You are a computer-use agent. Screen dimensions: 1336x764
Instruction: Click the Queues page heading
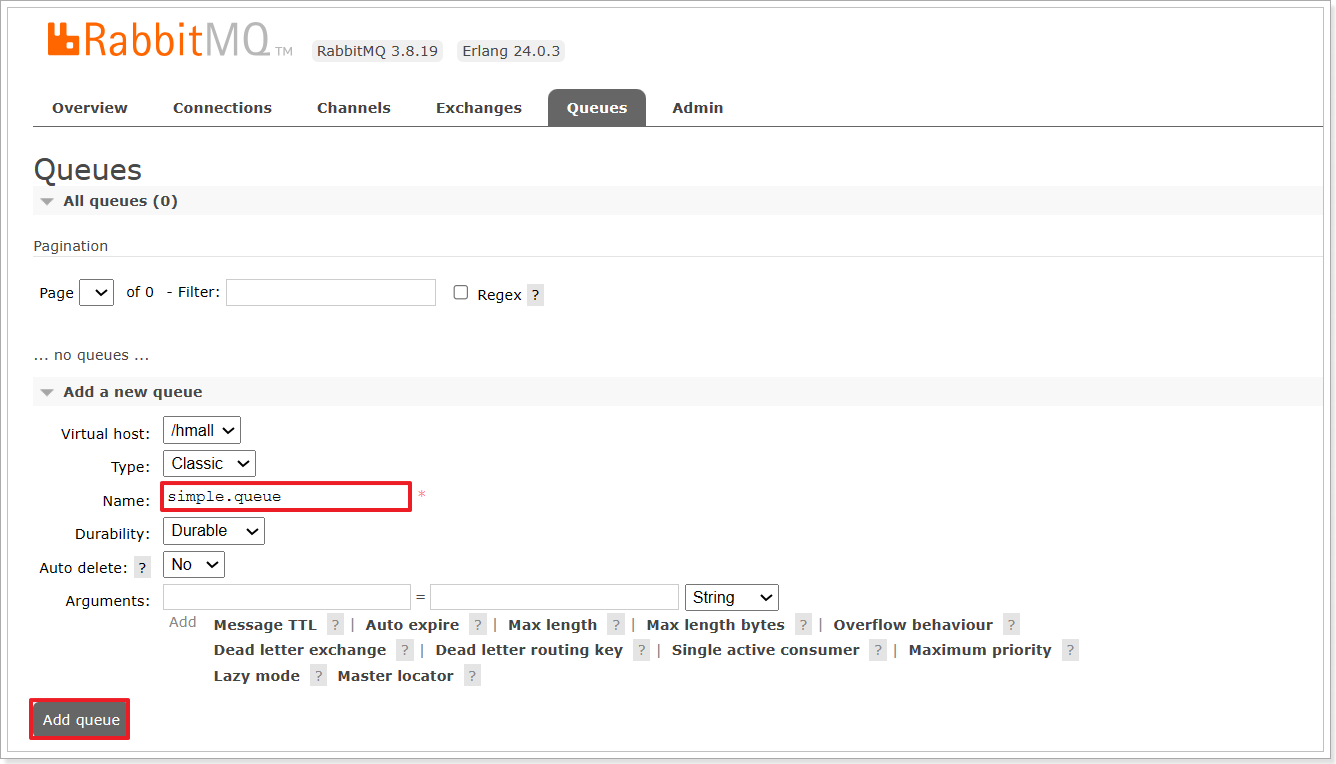pos(88,169)
